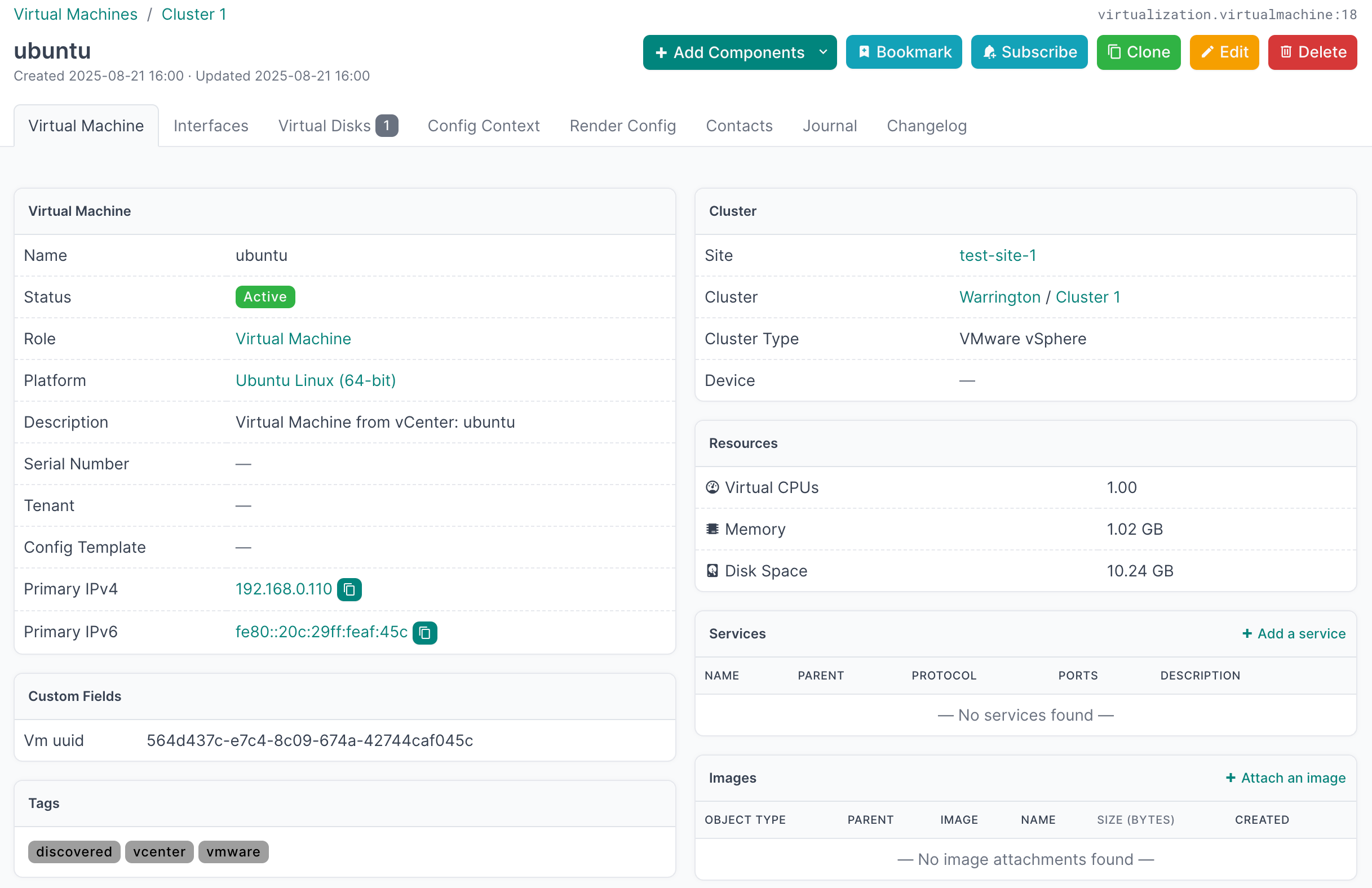
Task: Subscribe to this virtual machine
Action: [1029, 52]
